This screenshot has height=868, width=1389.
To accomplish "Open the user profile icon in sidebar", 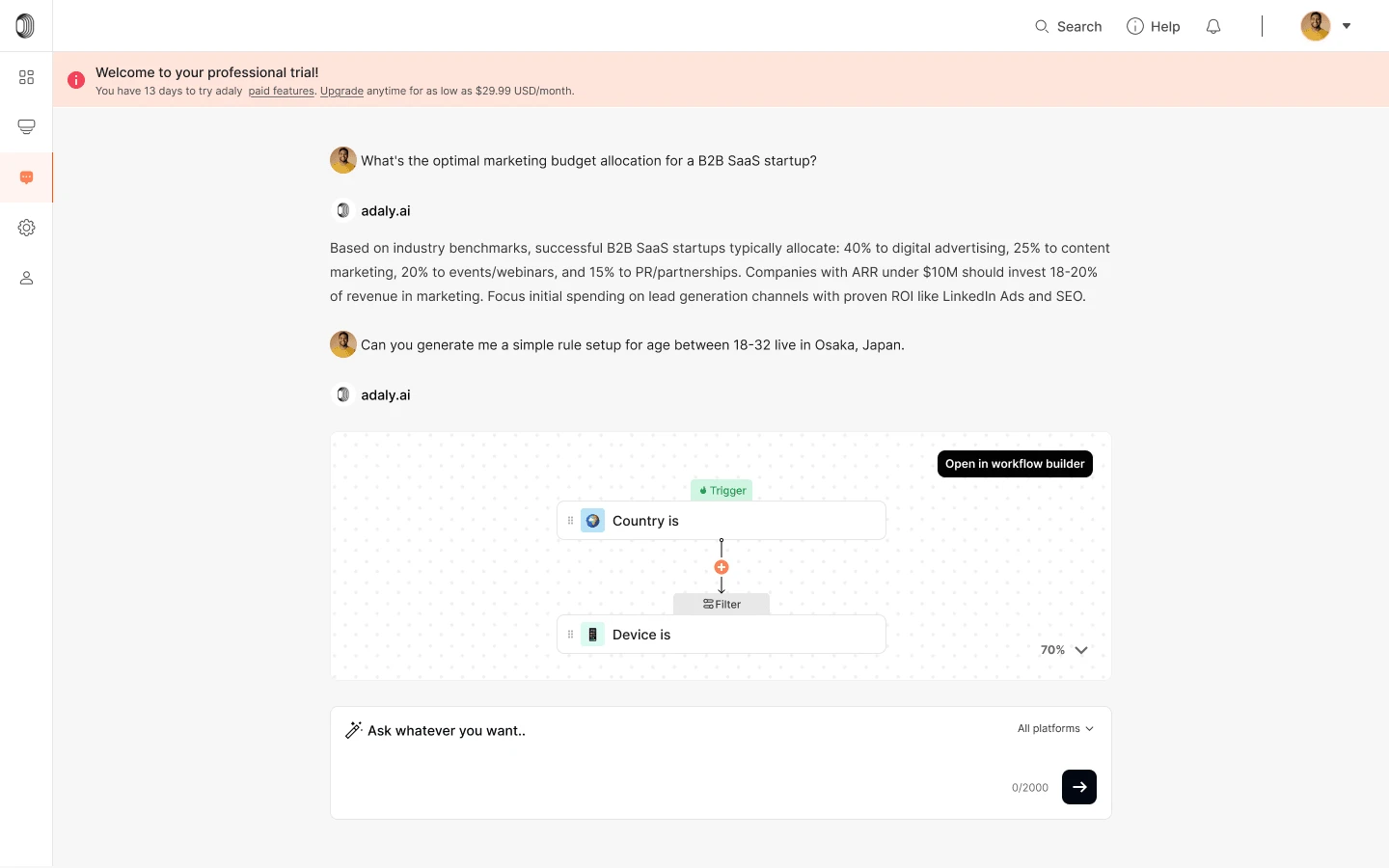I will (26, 278).
